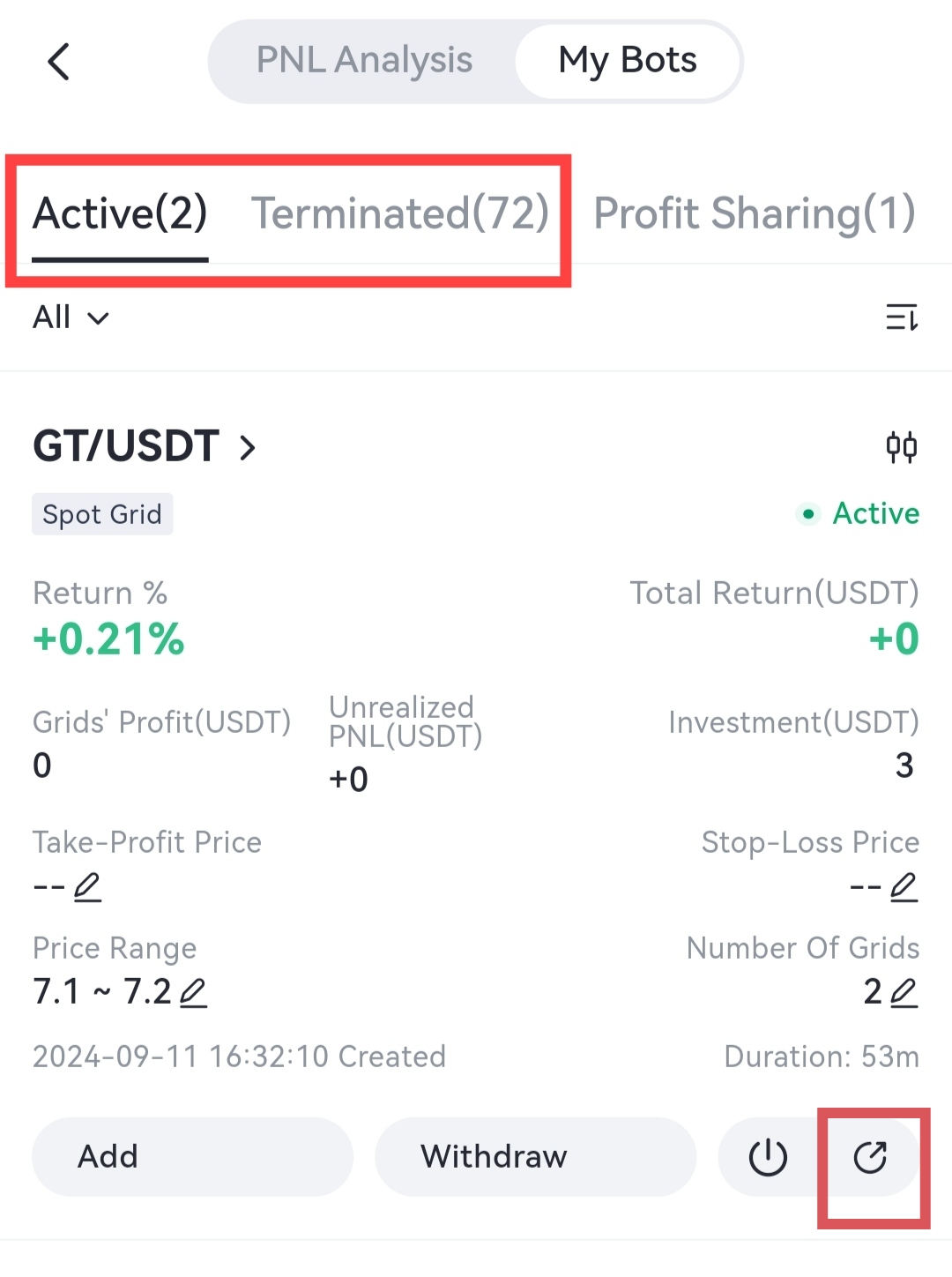Edit the Stop-Loss Price pencil icon
The width and height of the screenshot is (952, 1277).
(904, 886)
